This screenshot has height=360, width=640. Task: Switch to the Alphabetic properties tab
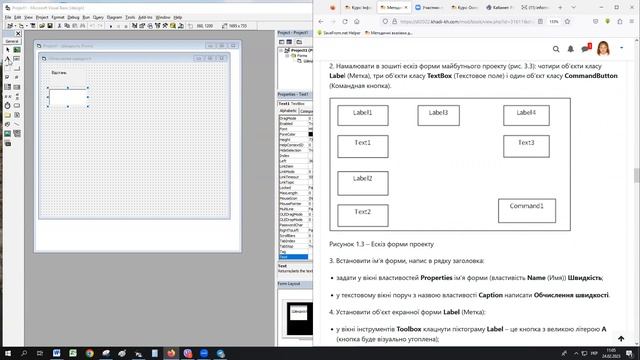pyautogui.click(x=288, y=111)
